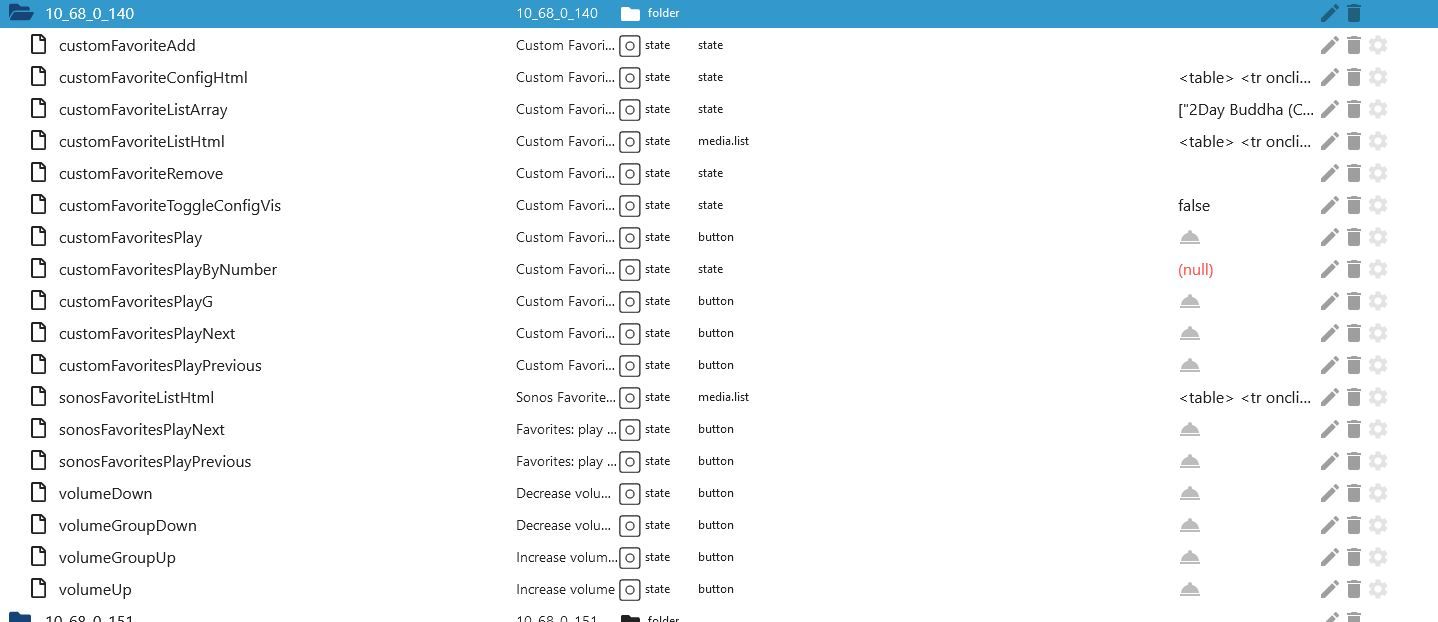Open gear settings for customFavoritesPlayG
Viewport: 1438px width, 622px height.
pos(1378,301)
